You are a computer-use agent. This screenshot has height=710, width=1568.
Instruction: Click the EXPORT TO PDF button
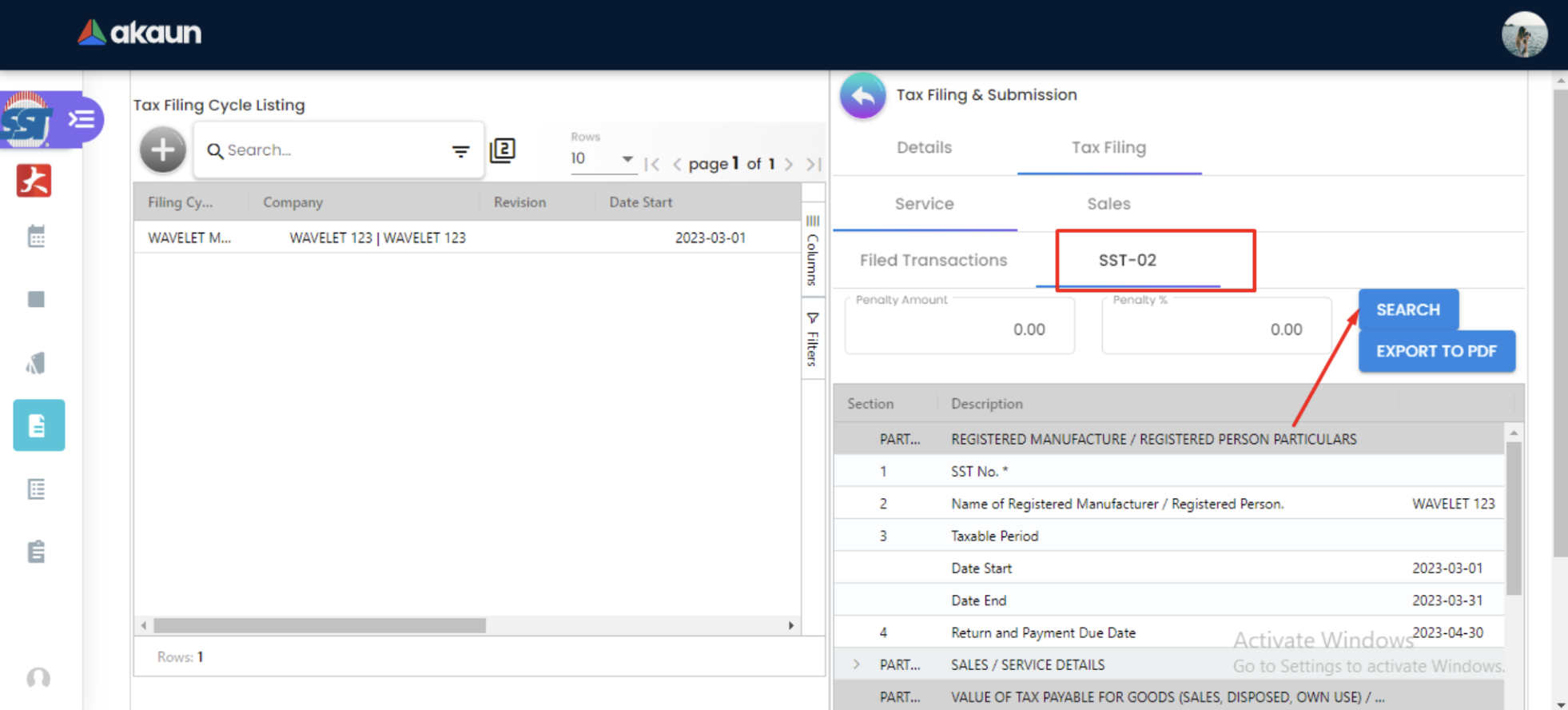[1436, 352]
